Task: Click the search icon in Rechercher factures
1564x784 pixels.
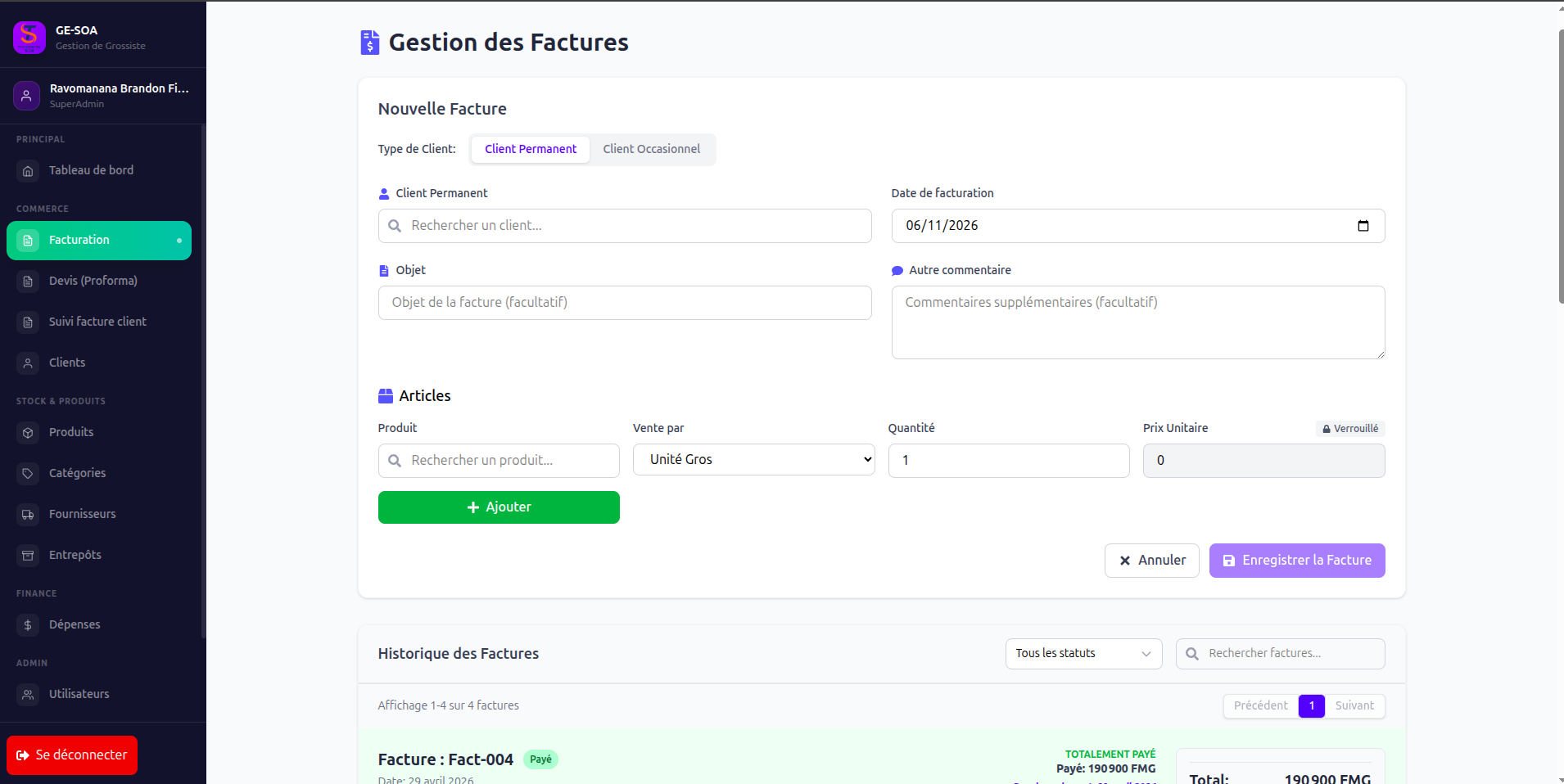Action: (1192, 654)
